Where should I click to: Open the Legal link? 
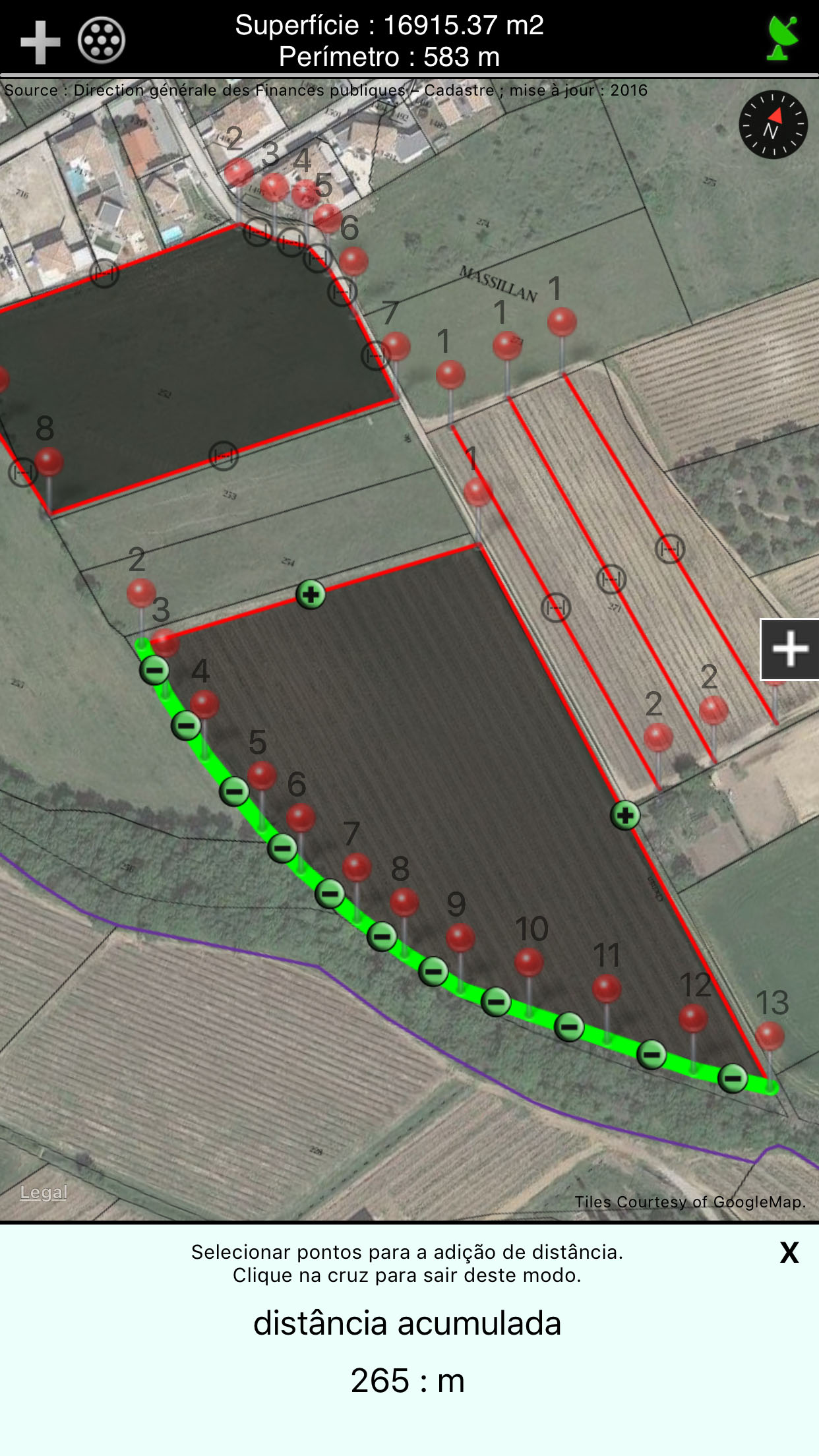coord(44,1193)
